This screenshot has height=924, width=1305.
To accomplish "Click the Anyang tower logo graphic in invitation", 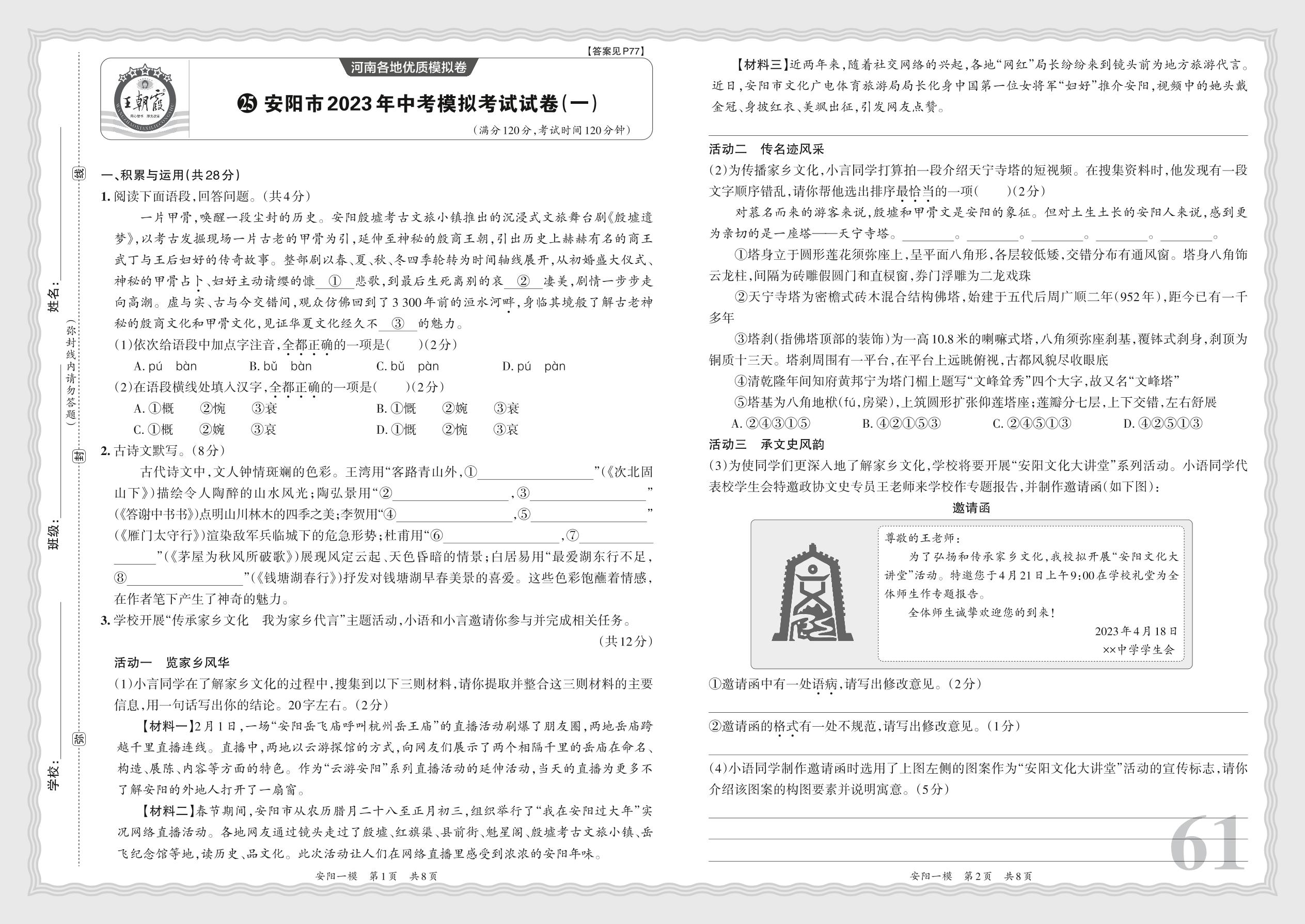I will point(812,593).
